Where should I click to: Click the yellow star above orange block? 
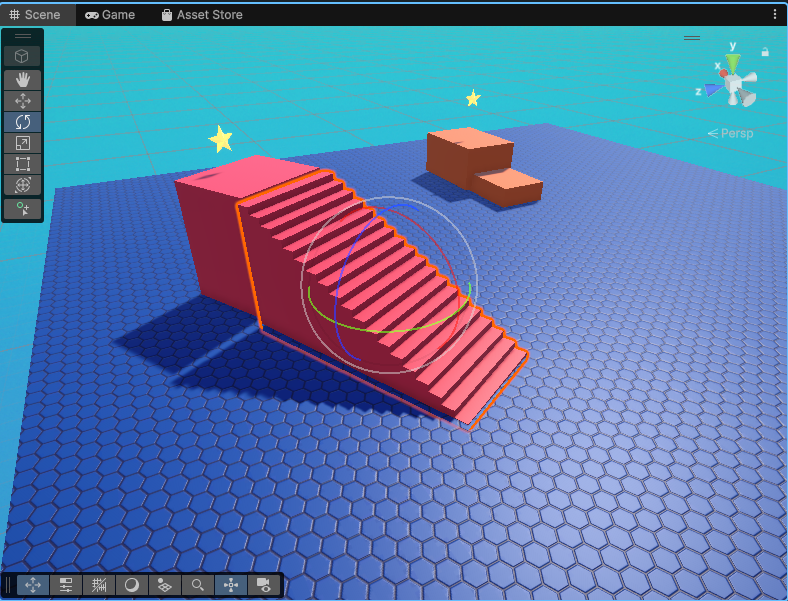[473, 98]
